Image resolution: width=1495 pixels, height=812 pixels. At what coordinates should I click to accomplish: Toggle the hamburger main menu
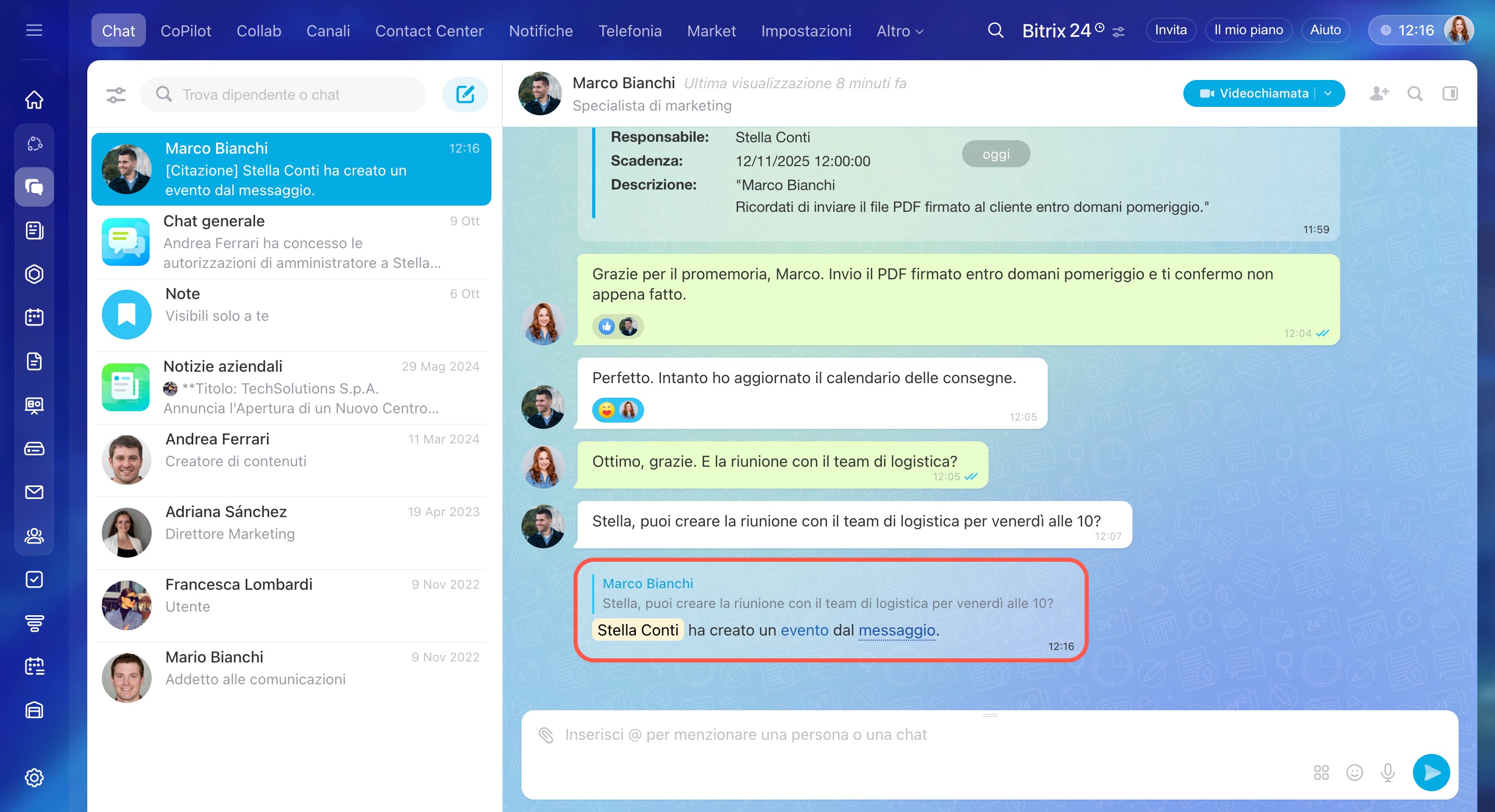pos(34,30)
